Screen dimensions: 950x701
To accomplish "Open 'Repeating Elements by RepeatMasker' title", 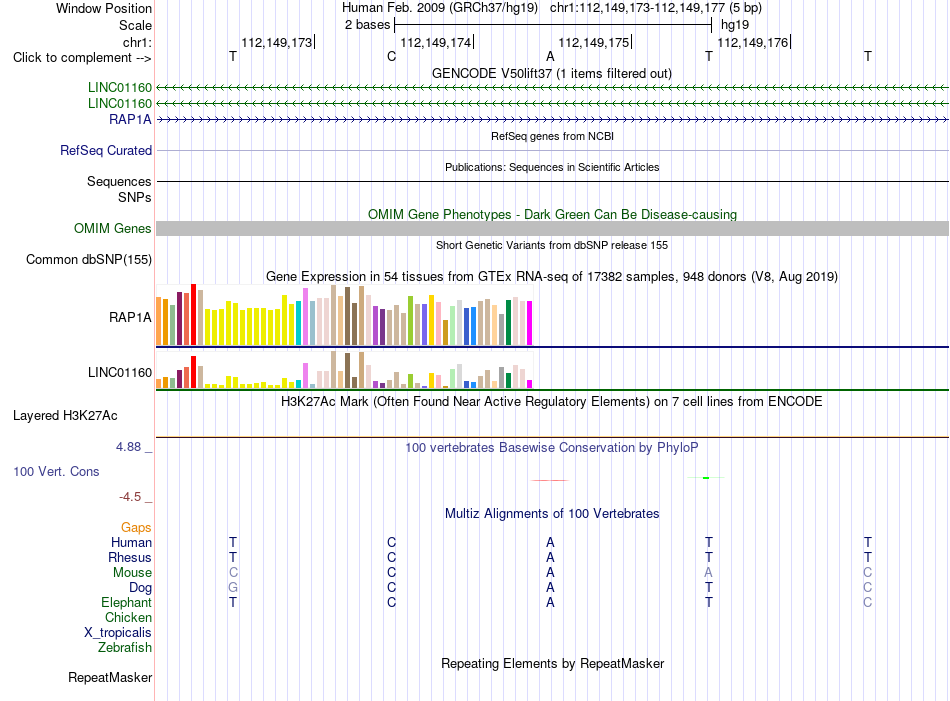I will click(x=552, y=664).
